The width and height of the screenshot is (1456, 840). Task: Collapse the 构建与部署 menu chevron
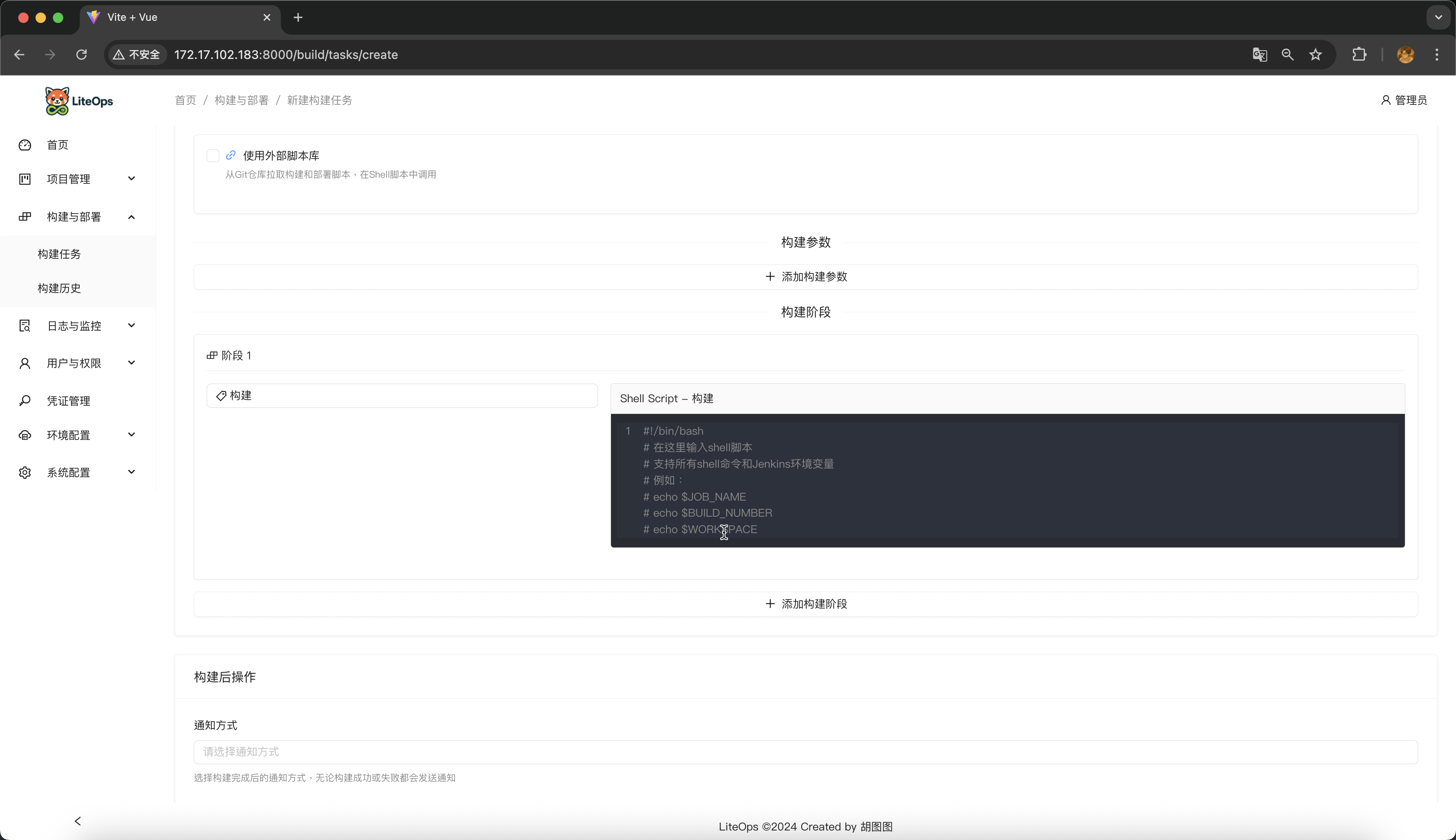pos(131,217)
